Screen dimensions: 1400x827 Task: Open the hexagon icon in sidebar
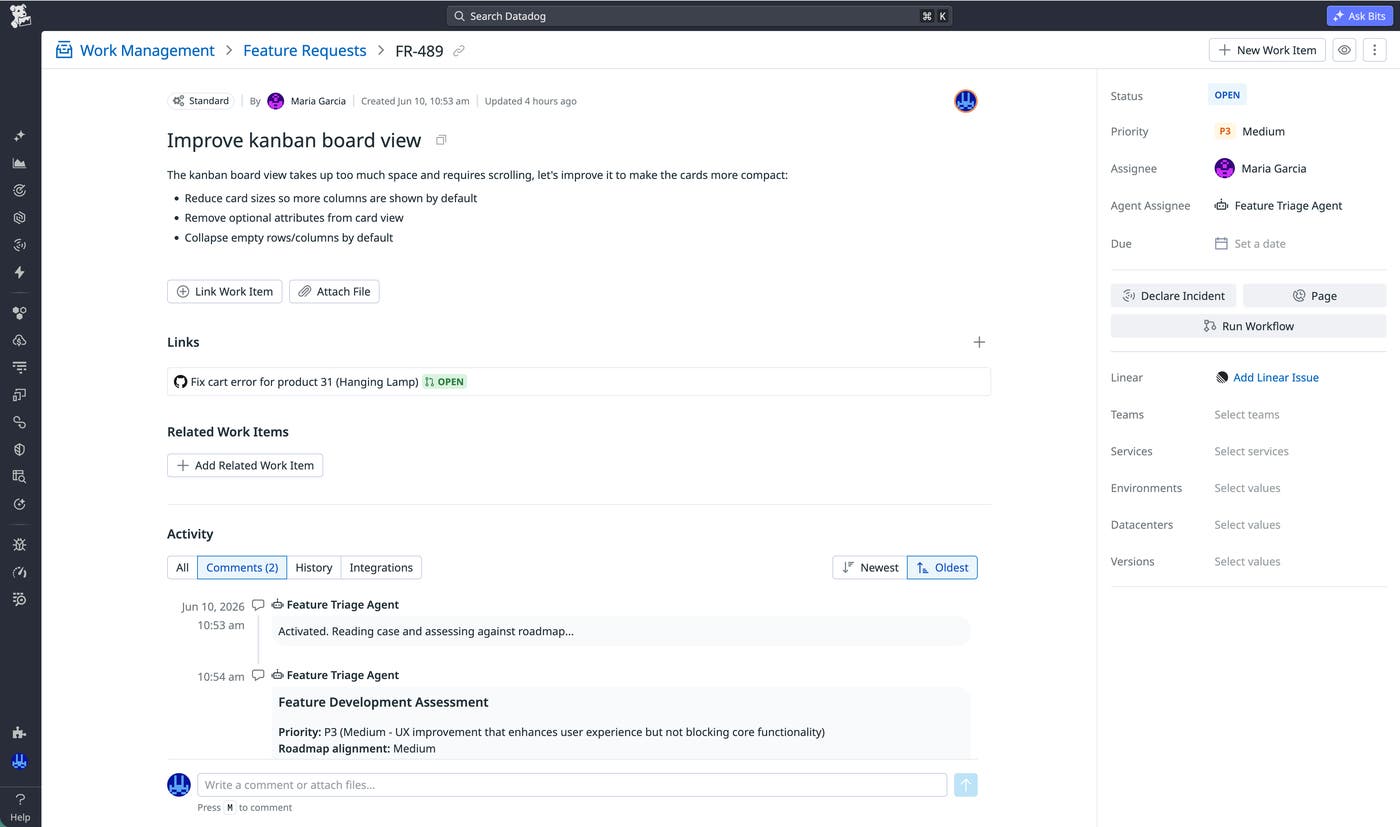(19, 217)
